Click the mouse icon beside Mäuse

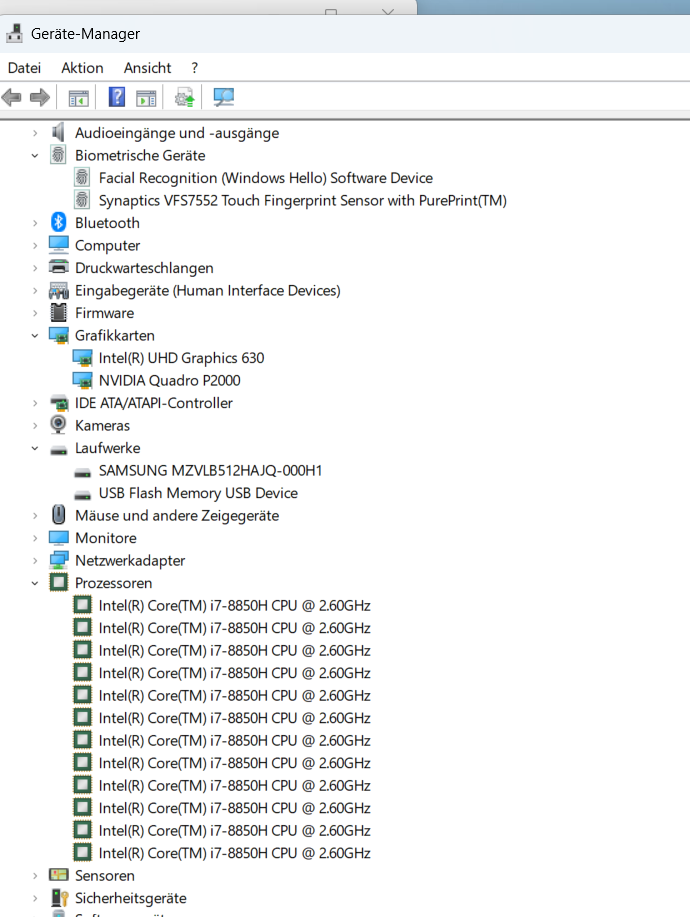[x=58, y=515]
